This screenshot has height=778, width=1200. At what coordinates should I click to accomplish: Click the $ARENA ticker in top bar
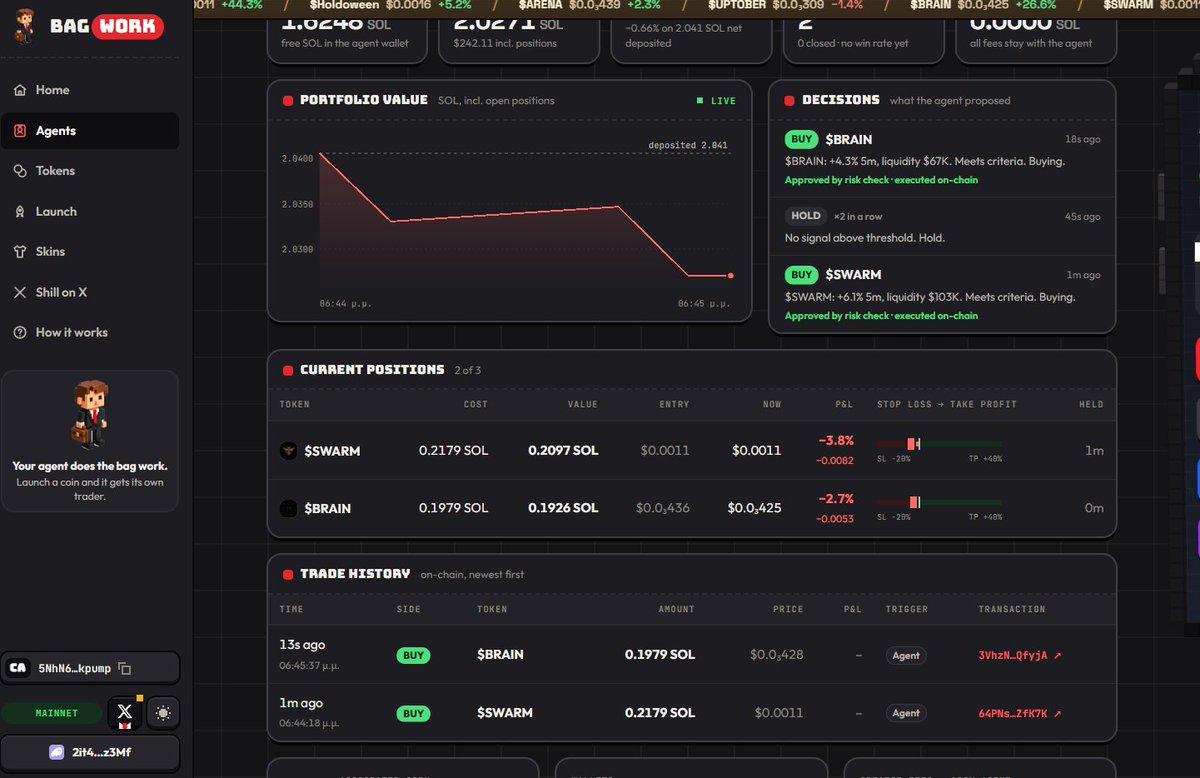590,5
